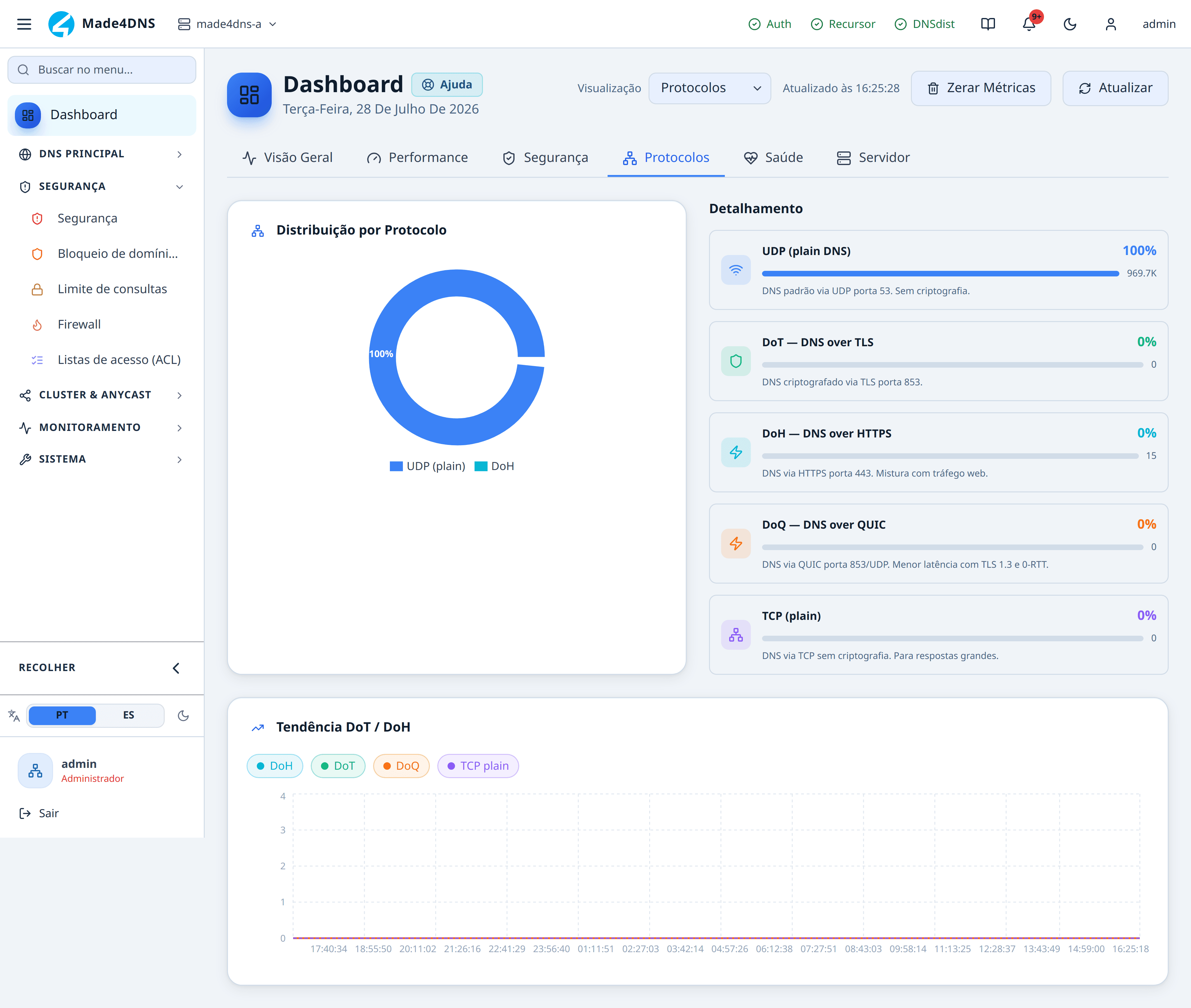Viewport: 1191px width, 1008px height.
Task: Select Protocolos tab
Action: pyautogui.click(x=666, y=158)
